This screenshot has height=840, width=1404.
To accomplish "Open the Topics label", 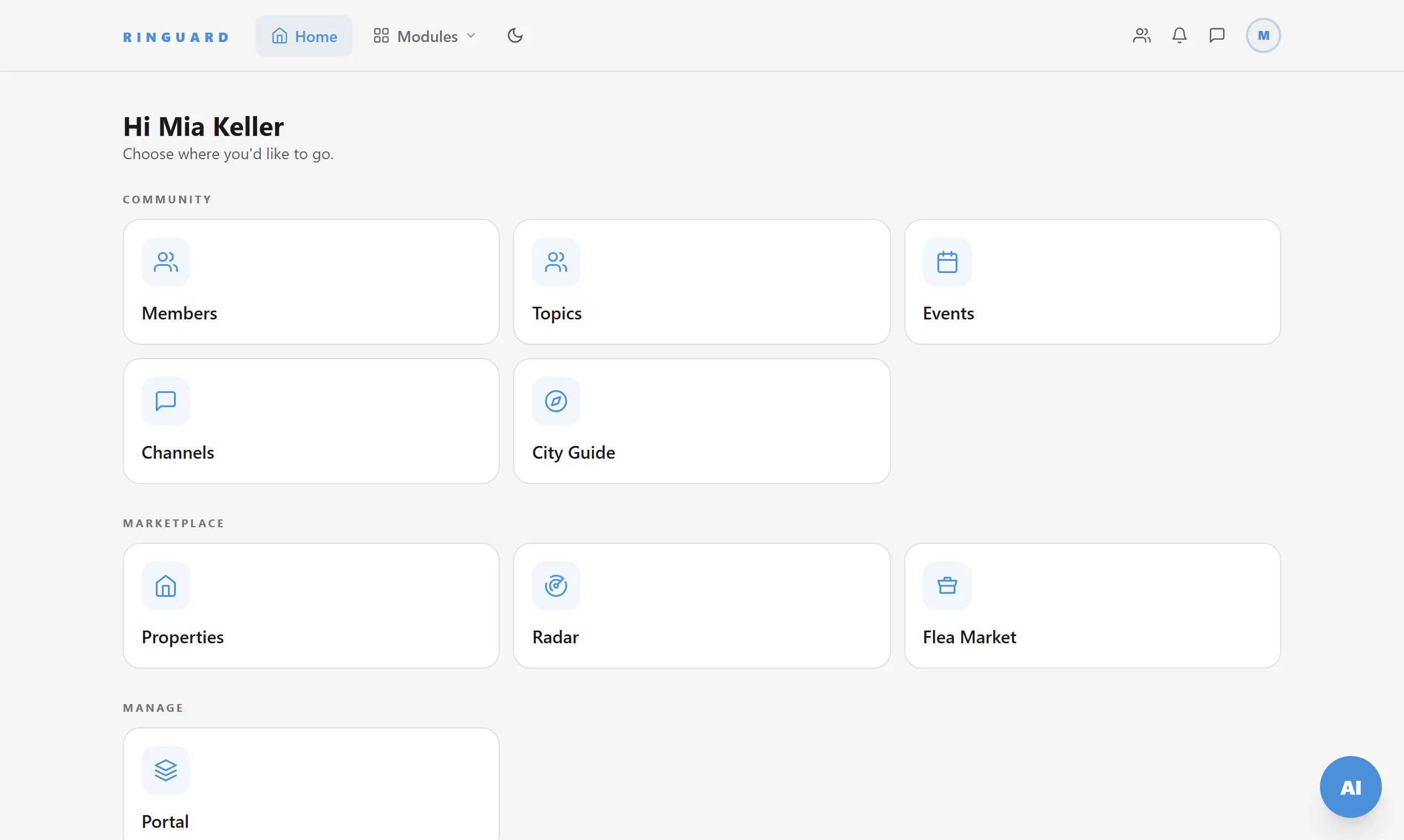I will tap(557, 313).
